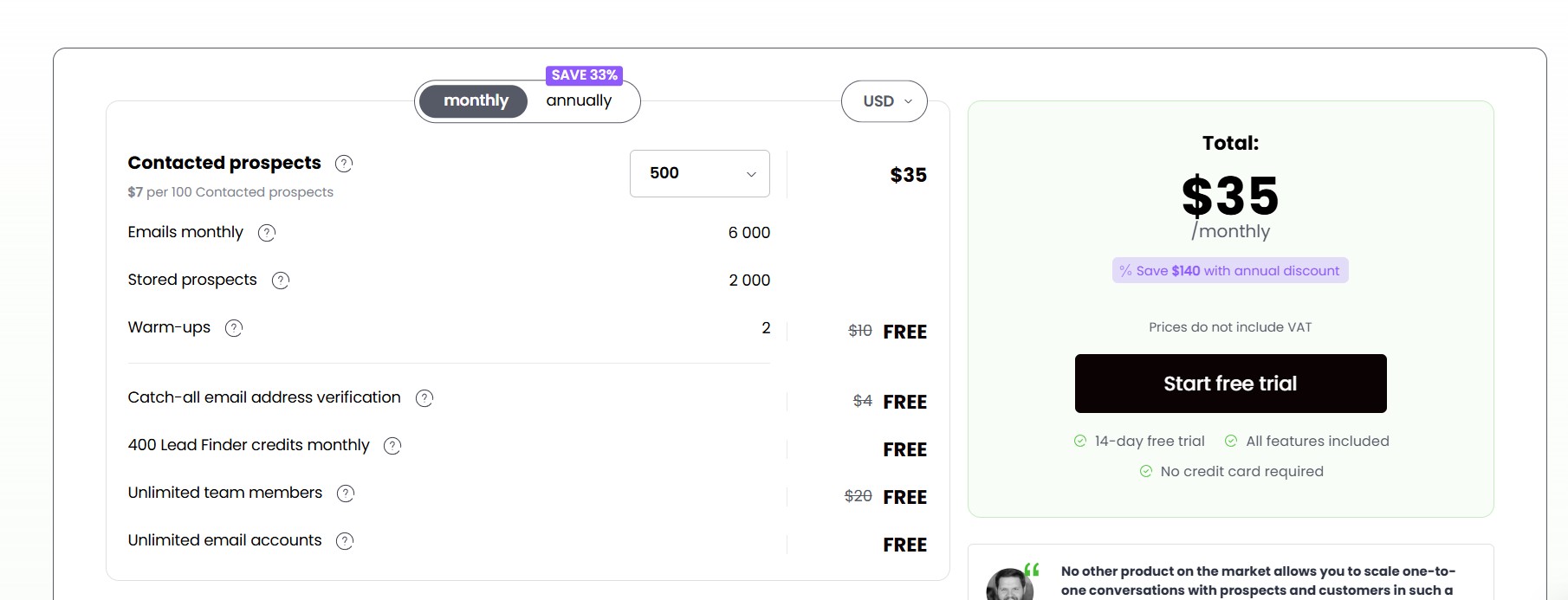Click the SAVE 33% badge

[585, 74]
